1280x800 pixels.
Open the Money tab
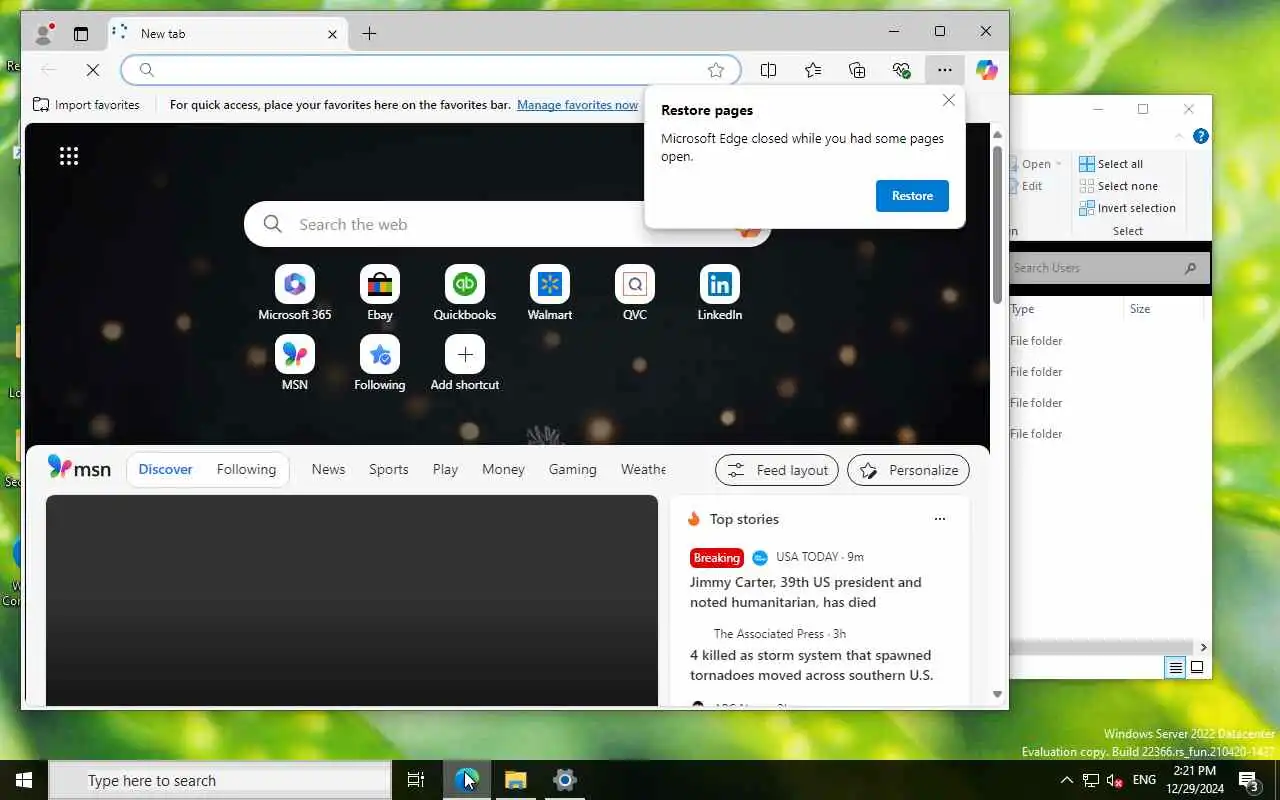point(503,470)
